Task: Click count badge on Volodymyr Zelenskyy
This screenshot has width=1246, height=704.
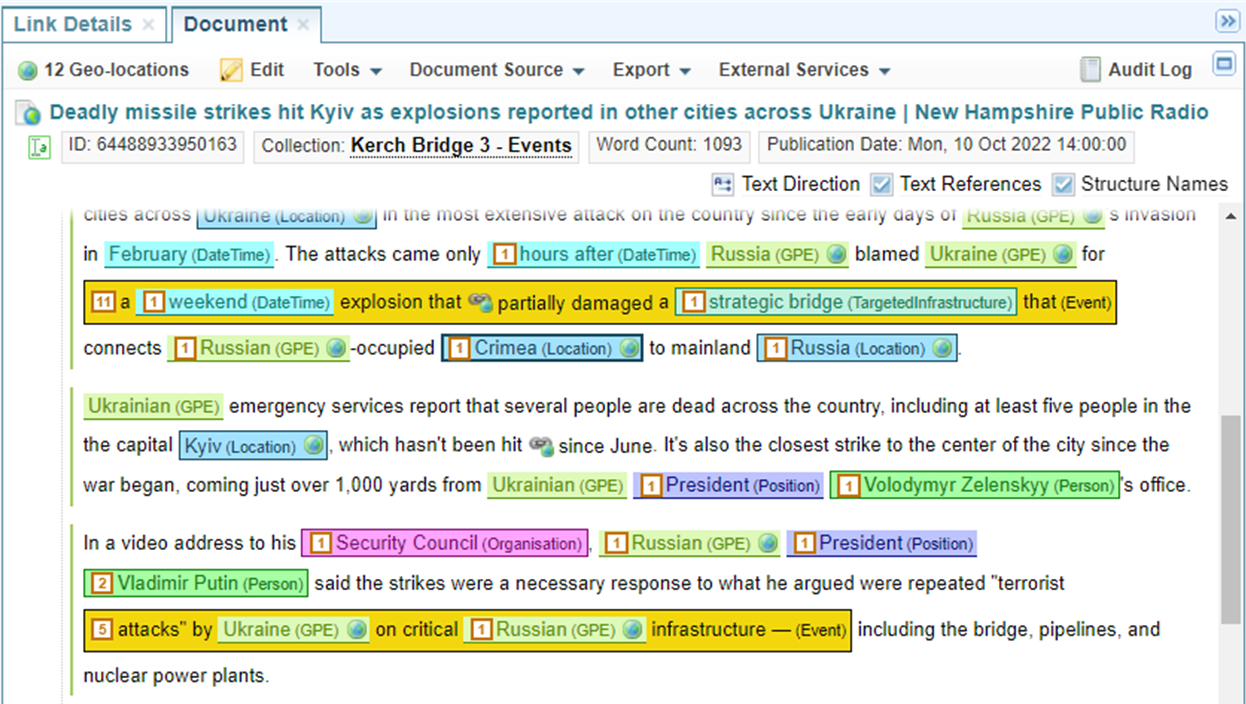Action: tap(848, 487)
